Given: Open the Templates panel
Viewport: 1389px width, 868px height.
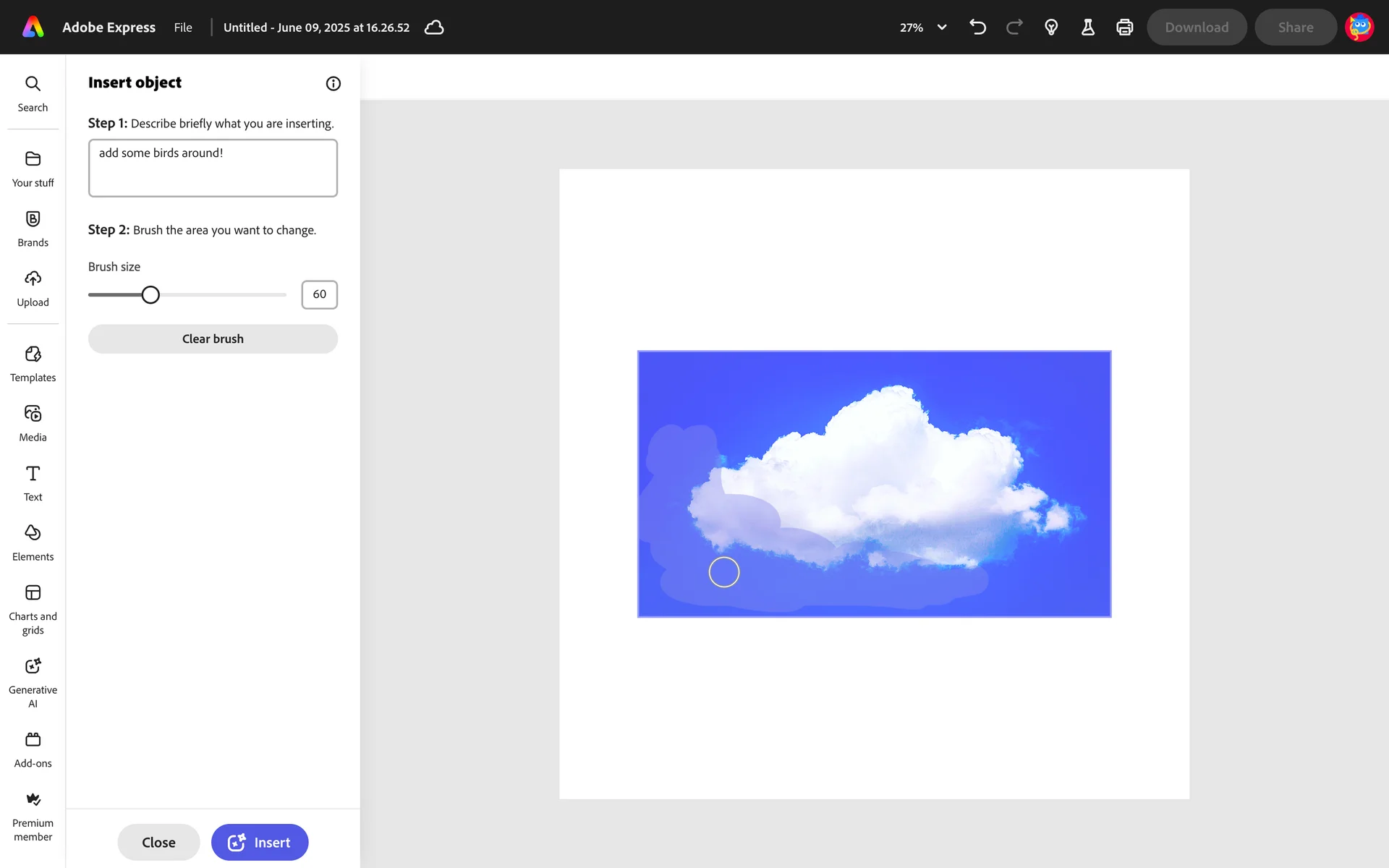Looking at the screenshot, I should tap(33, 364).
